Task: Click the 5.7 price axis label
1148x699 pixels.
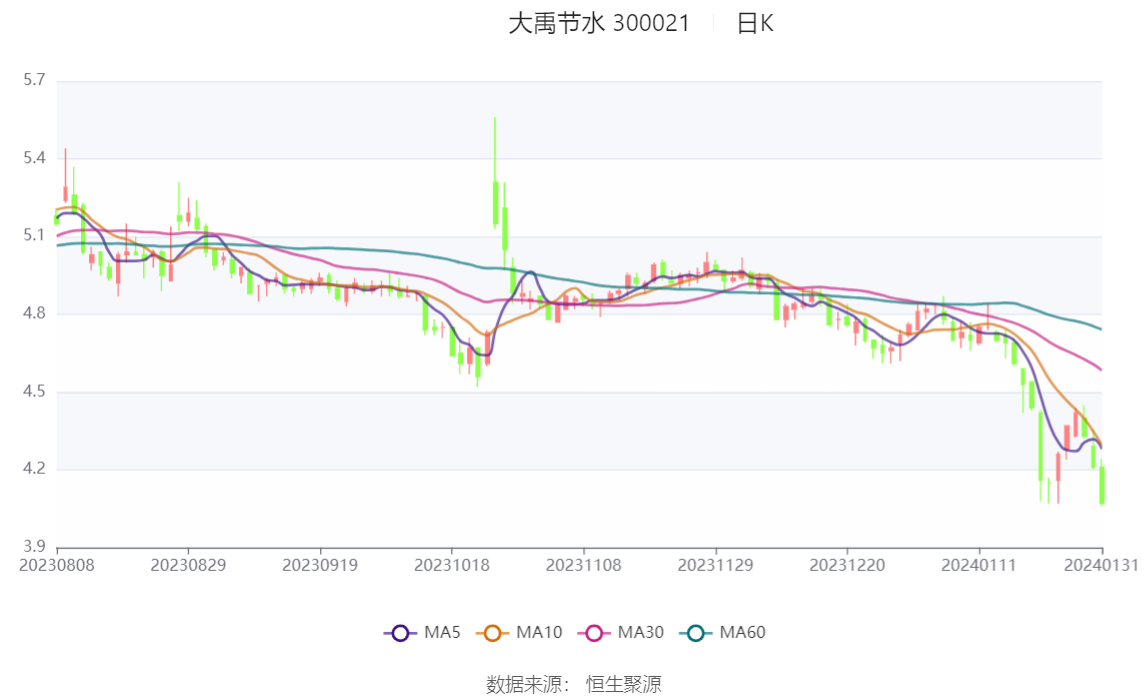Action: coord(34,80)
